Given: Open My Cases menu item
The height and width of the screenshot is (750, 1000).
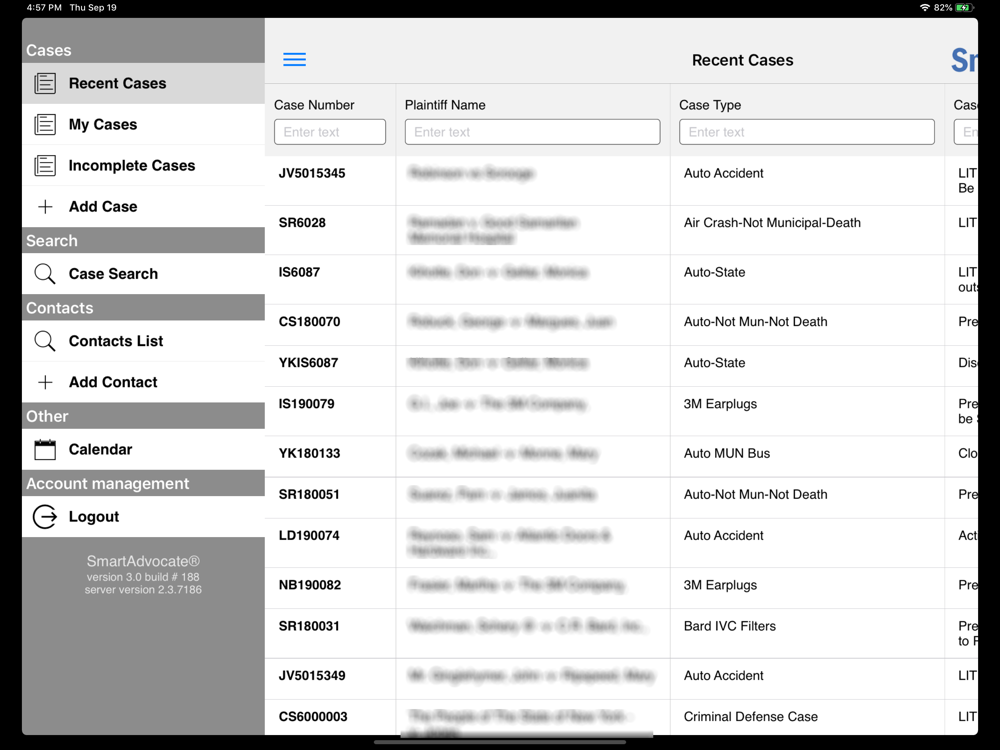Looking at the screenshot, I should [x=143, y=124].
